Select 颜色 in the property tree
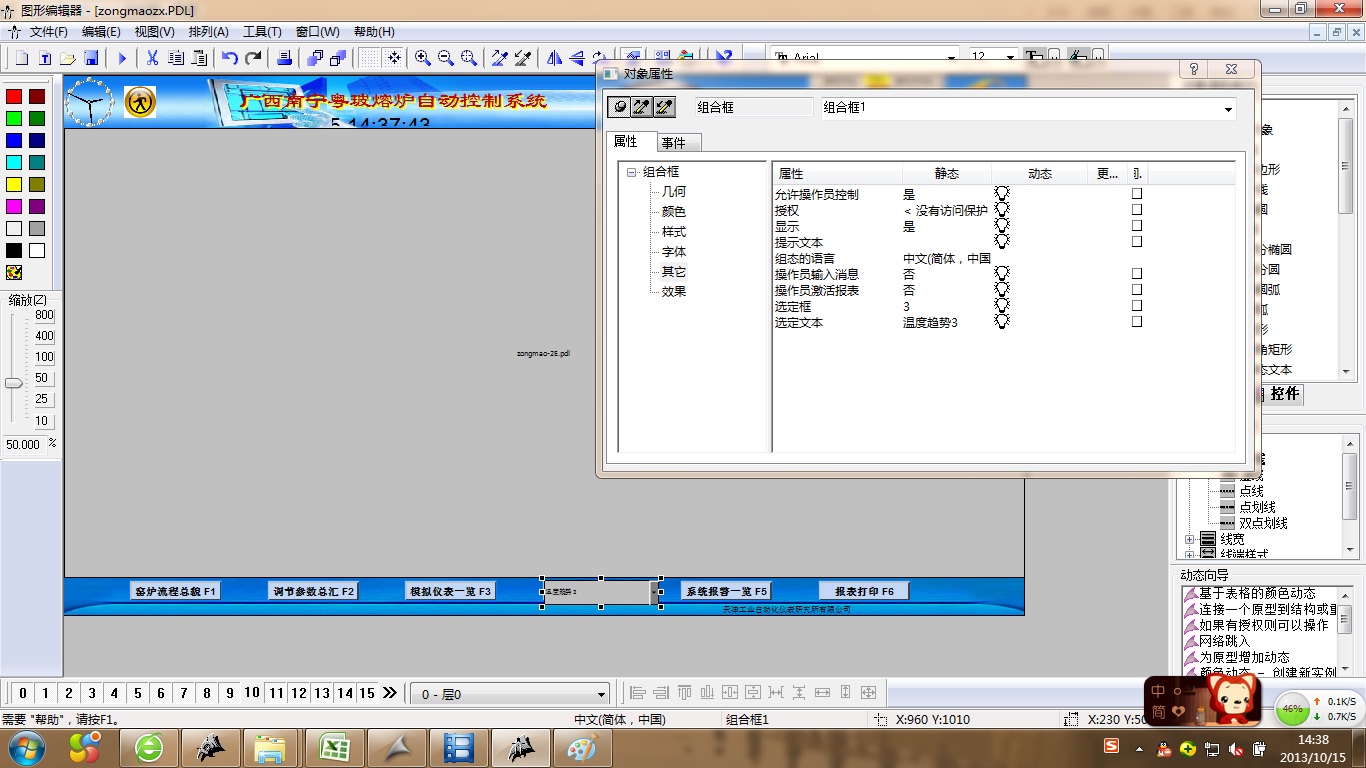Image resolution: width=1366 pixels, height=768 pixels. [x=674, y=211]
